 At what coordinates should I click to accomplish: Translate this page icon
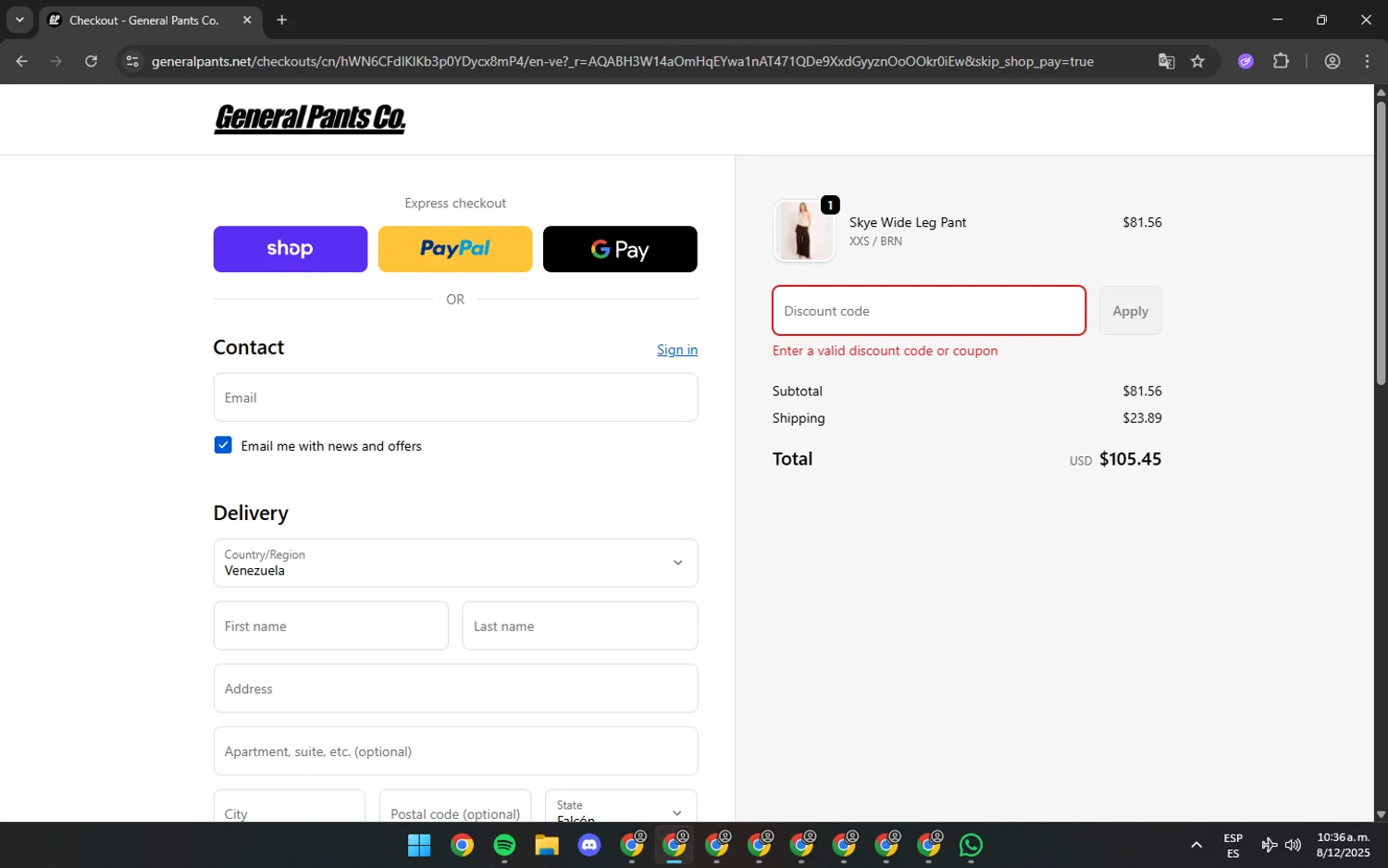pos(1166,61)
